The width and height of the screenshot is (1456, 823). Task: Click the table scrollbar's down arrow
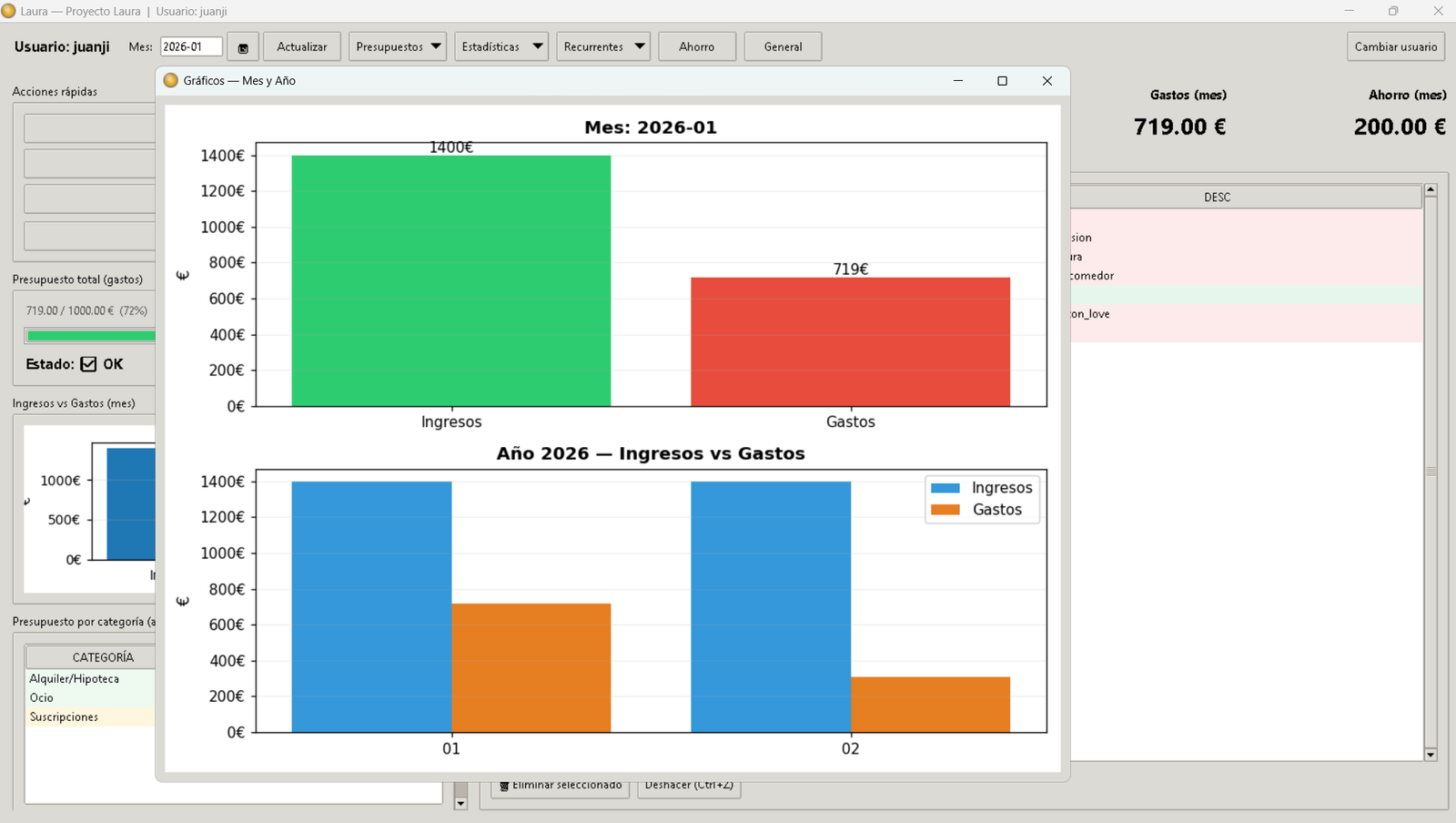point(1431,755)
